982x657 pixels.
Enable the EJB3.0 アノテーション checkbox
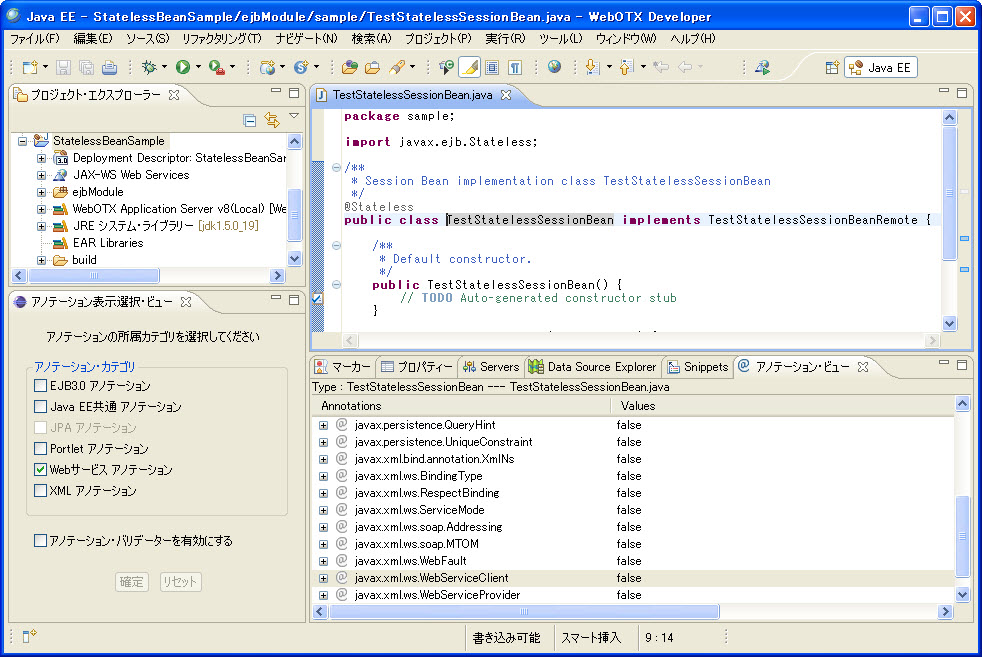[x=41, y=386]
